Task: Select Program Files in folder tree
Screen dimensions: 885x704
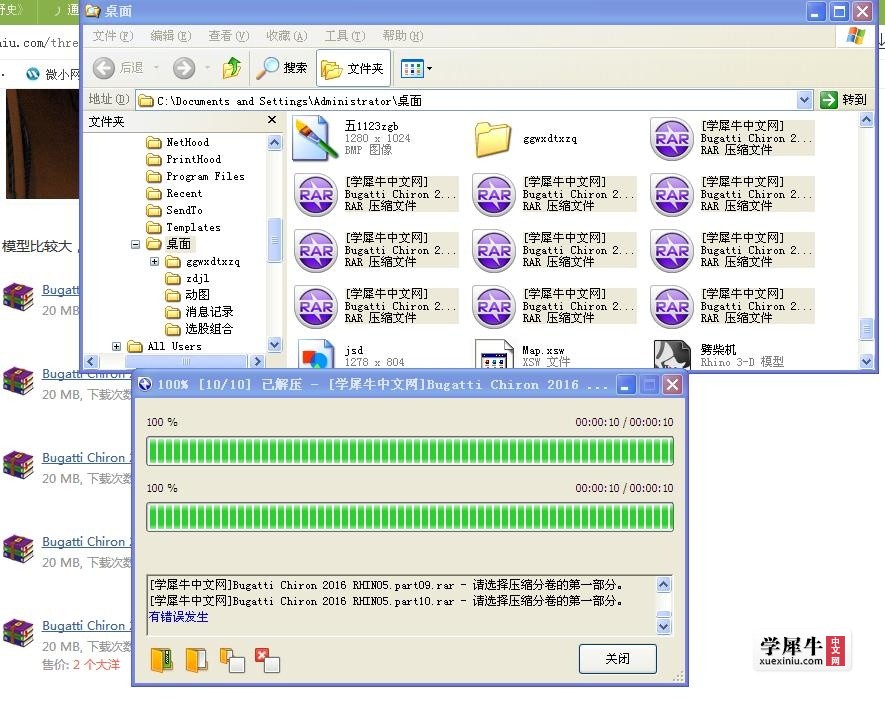Action: point(195,176)
